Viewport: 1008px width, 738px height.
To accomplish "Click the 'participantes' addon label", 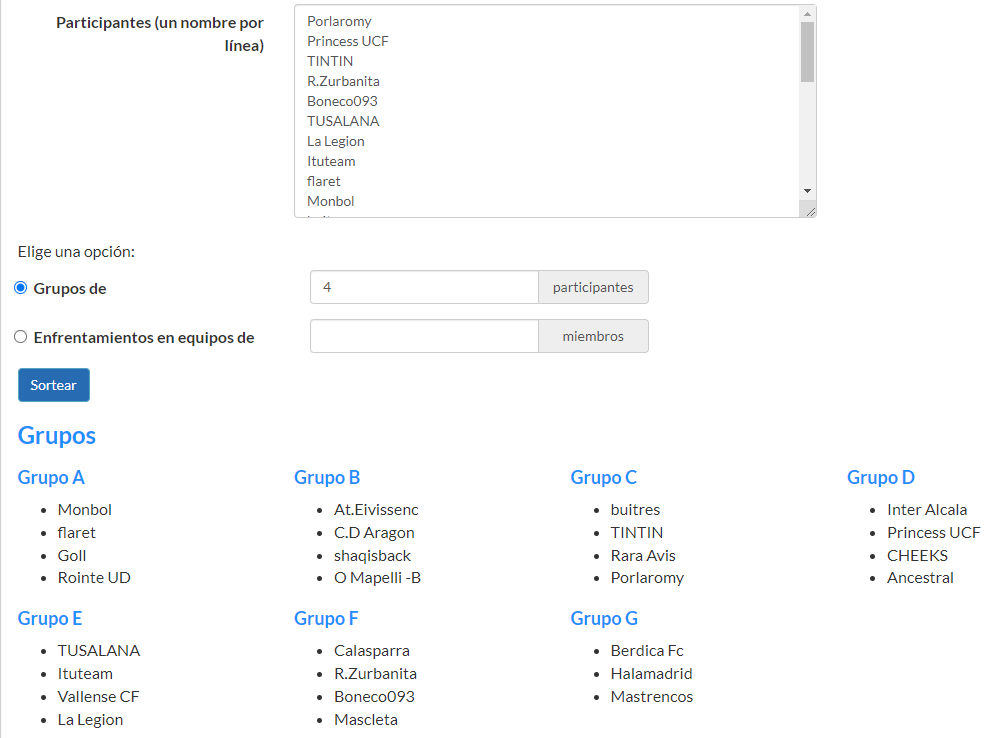I will click(593, 287).
